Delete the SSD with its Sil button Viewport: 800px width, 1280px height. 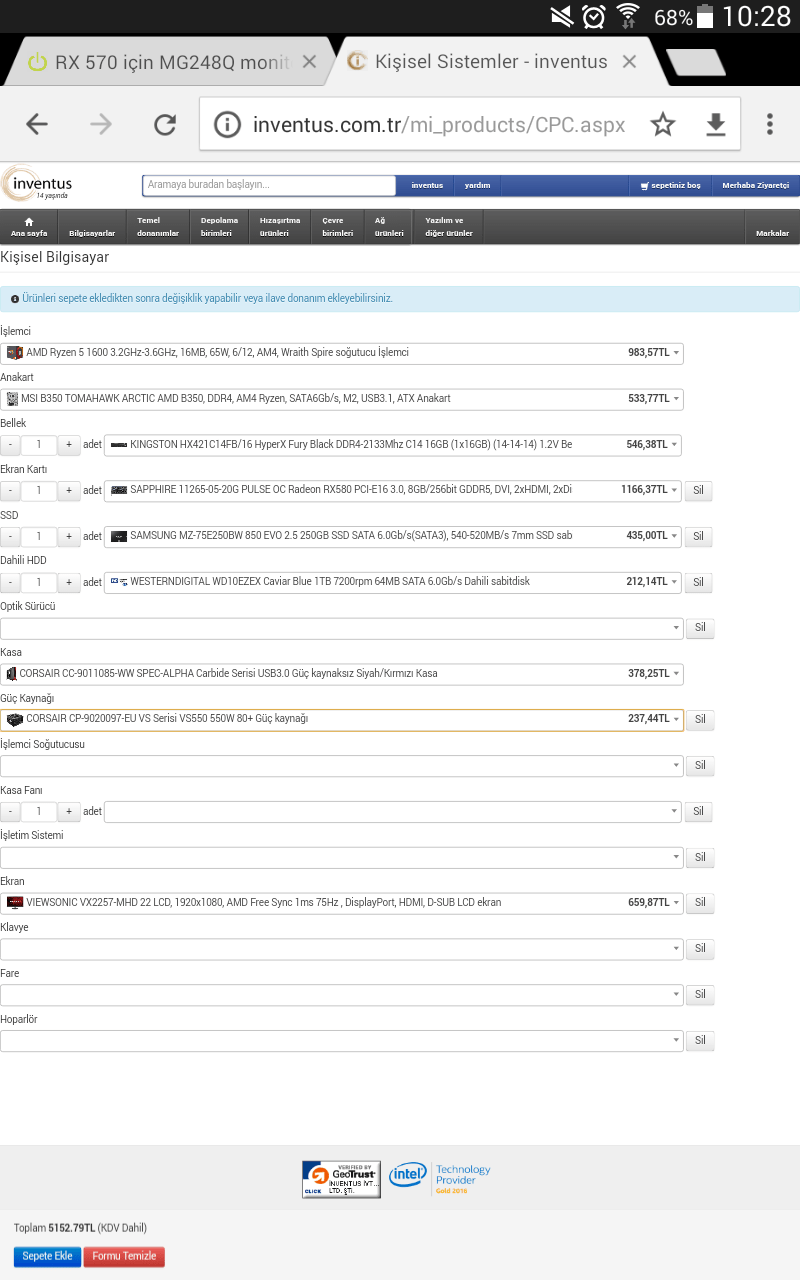point(698,536)
